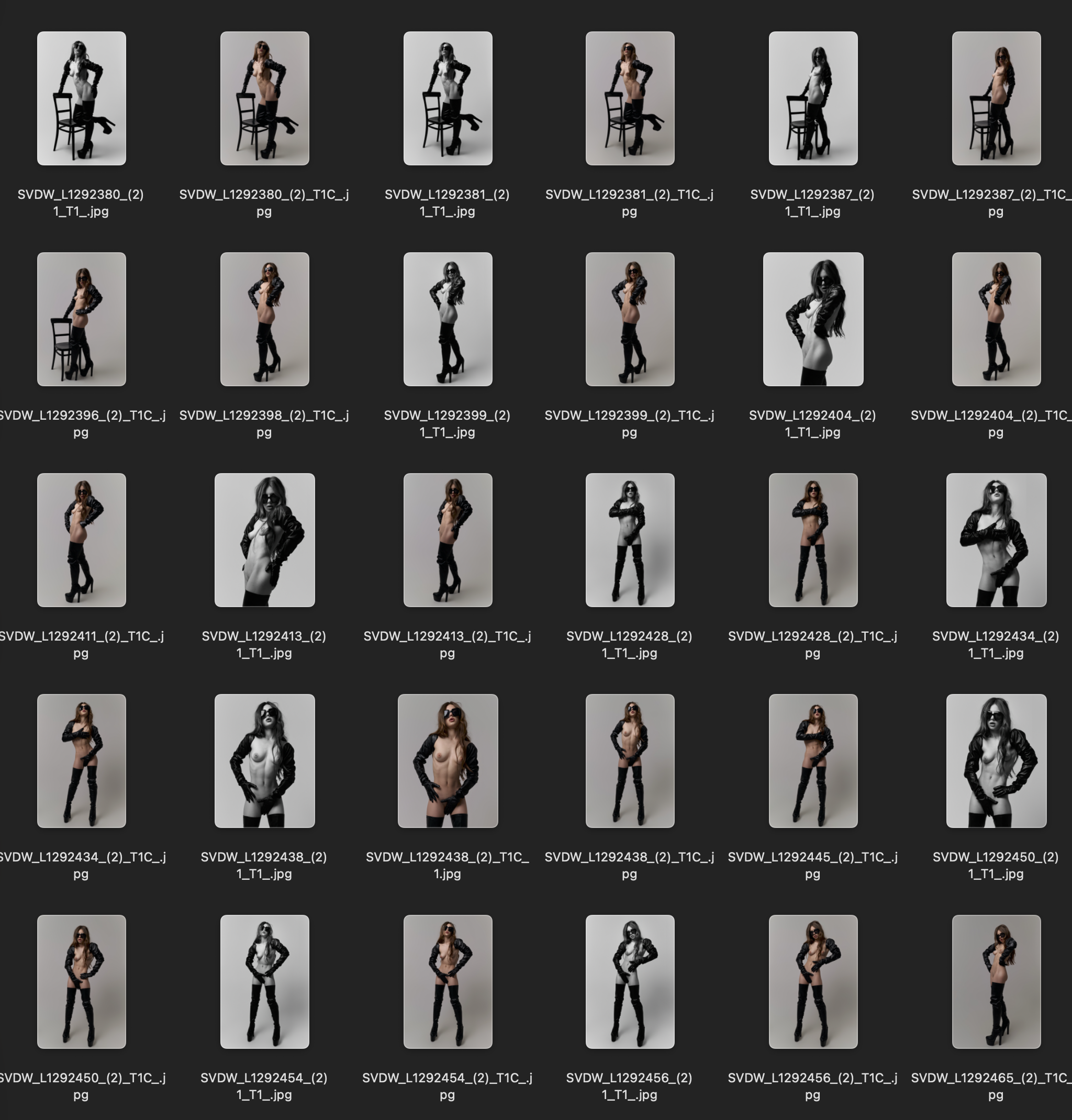
Task: Select thumbnail SVDW_L1292387_(2)1_T1_.jpg
Action: [x=812, y=98]
